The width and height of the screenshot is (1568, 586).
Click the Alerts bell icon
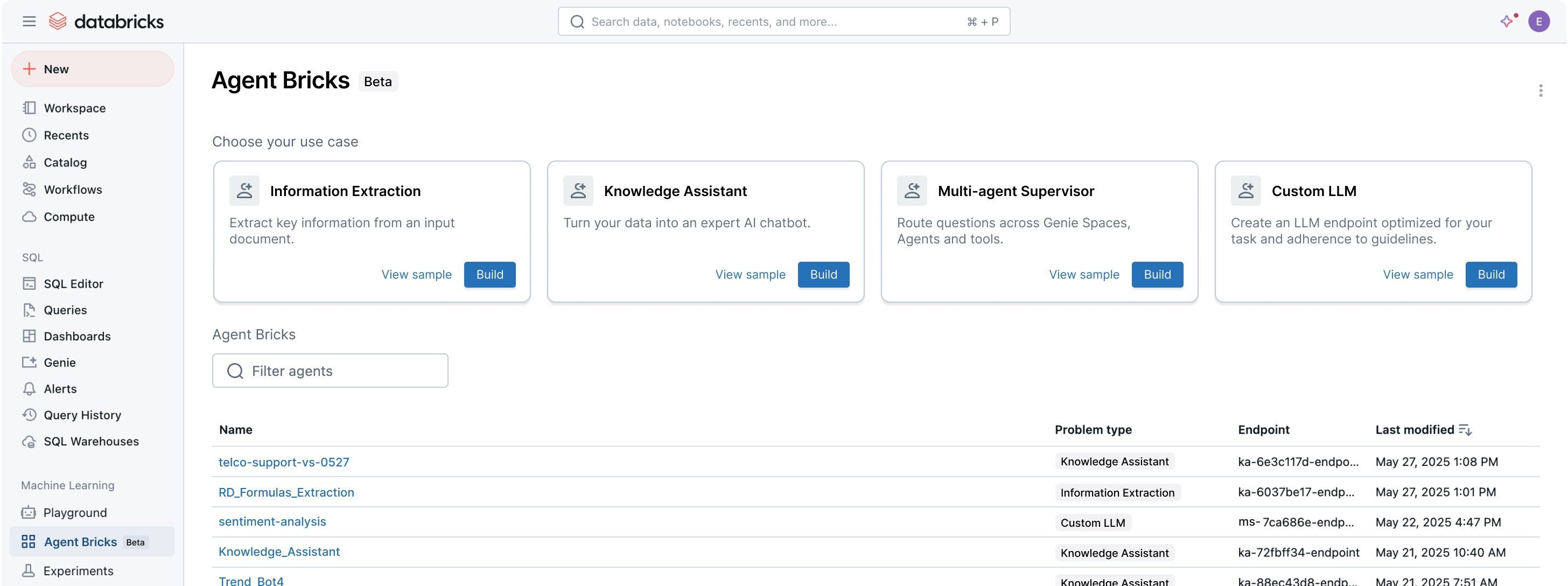click(29, 389)
